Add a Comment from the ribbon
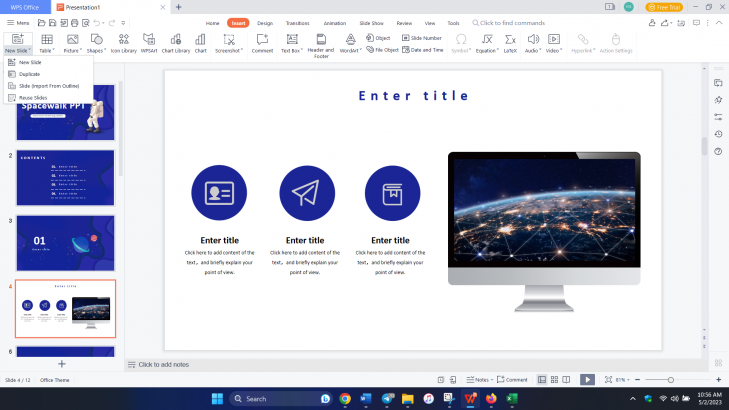 pyautogui.click(x=262, y=44)
